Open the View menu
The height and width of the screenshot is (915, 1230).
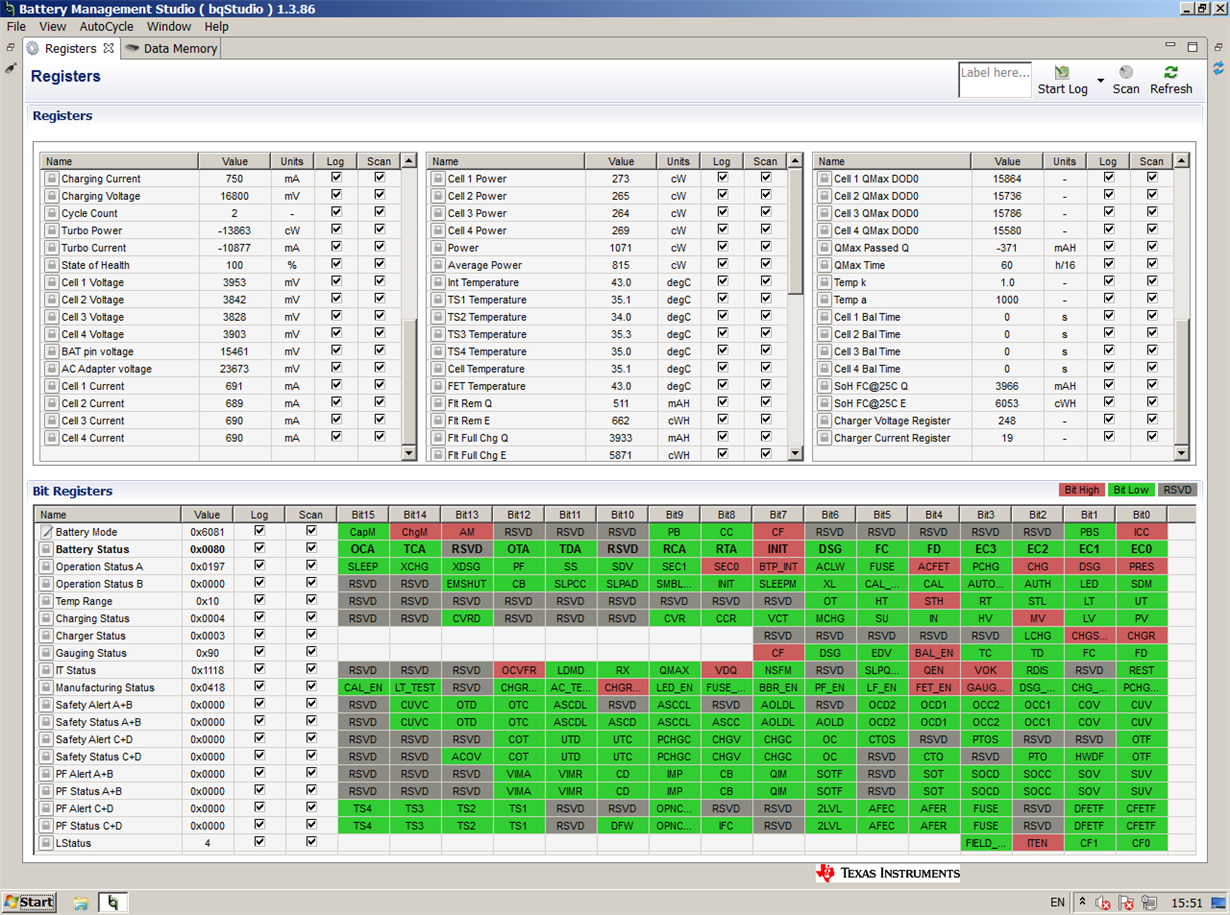(x=52, y=27)
